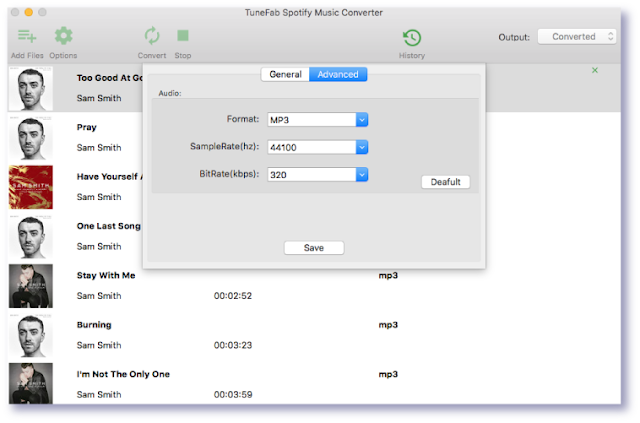
Task: Switch to the General tab
Action: click(285, 74)
